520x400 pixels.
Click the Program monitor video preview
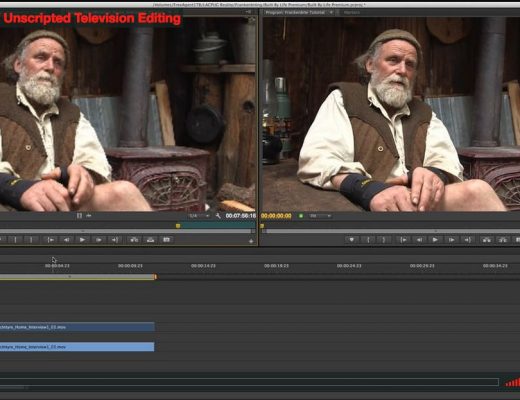pyautogui.click(x=391, y=113)
